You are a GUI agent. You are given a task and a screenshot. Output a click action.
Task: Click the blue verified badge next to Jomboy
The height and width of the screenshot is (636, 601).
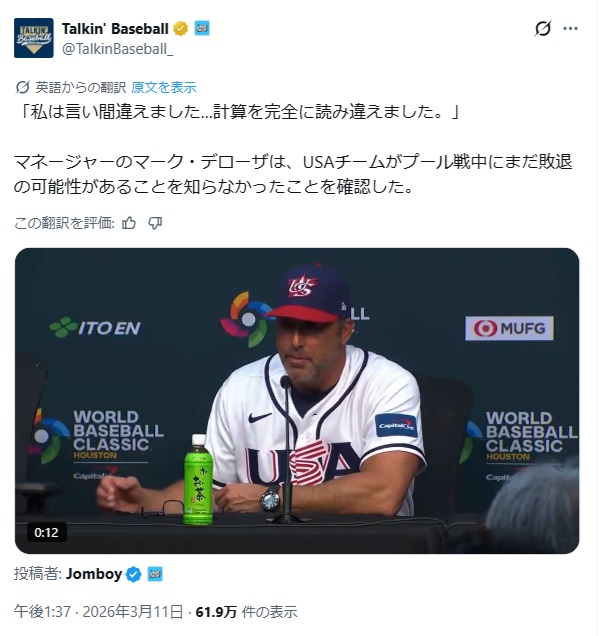pos(134,576)
